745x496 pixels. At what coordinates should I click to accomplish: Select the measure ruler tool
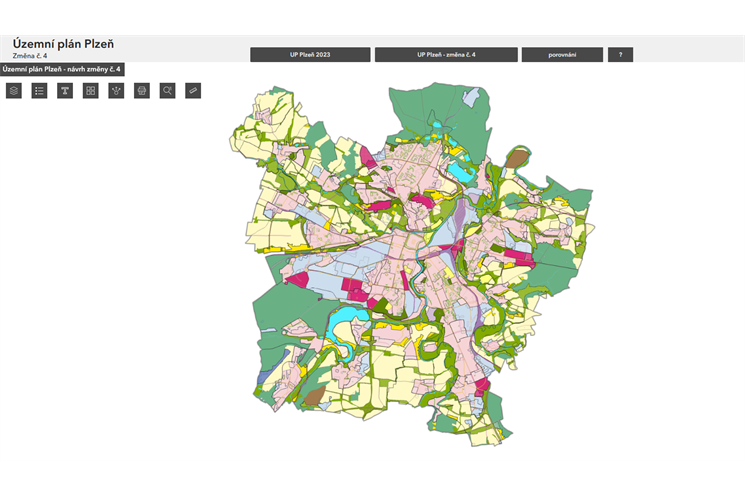[x=193, y=91]
